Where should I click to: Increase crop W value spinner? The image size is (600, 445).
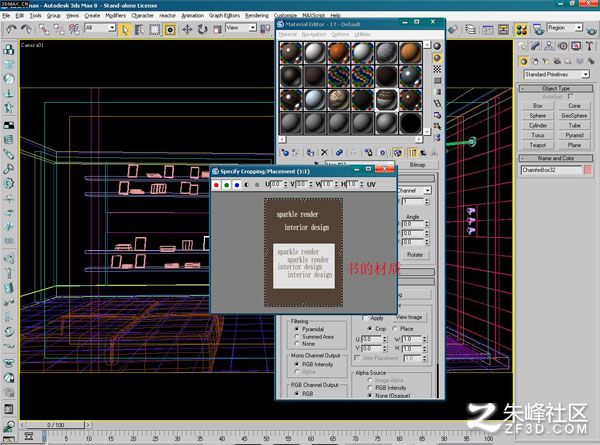tap(425, 337)
